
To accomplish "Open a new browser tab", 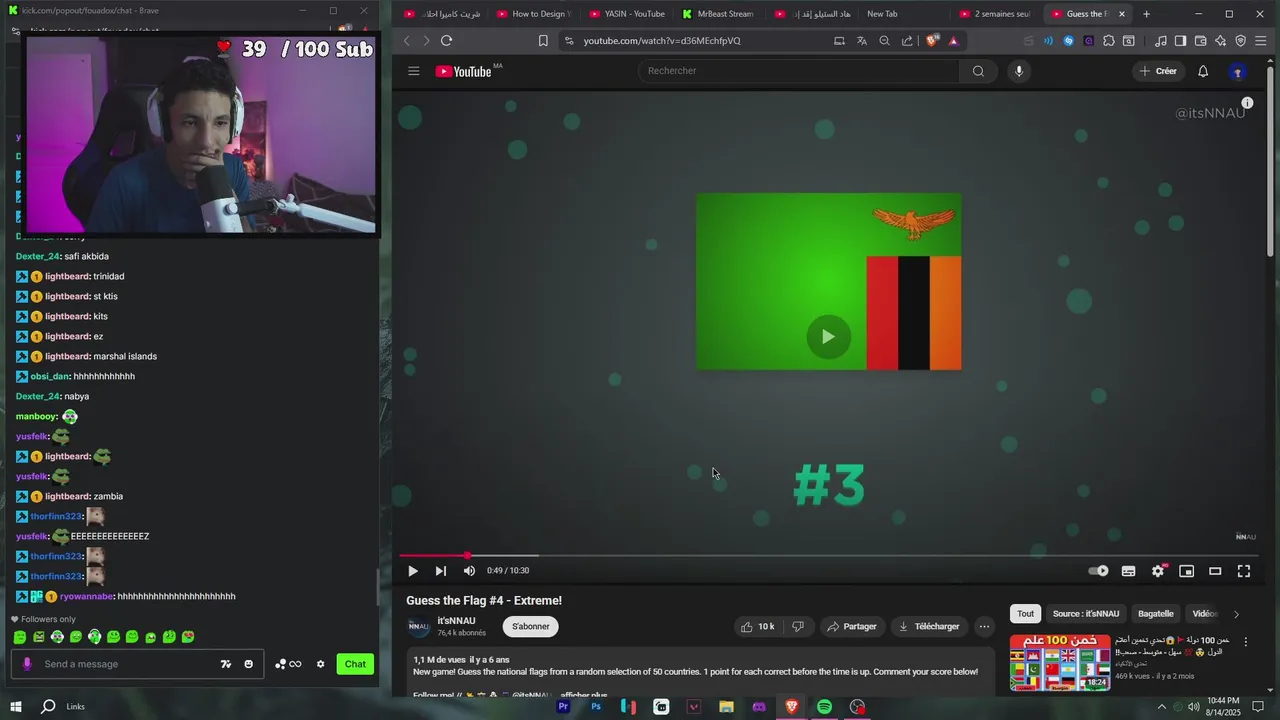I will click(1146, 14).
